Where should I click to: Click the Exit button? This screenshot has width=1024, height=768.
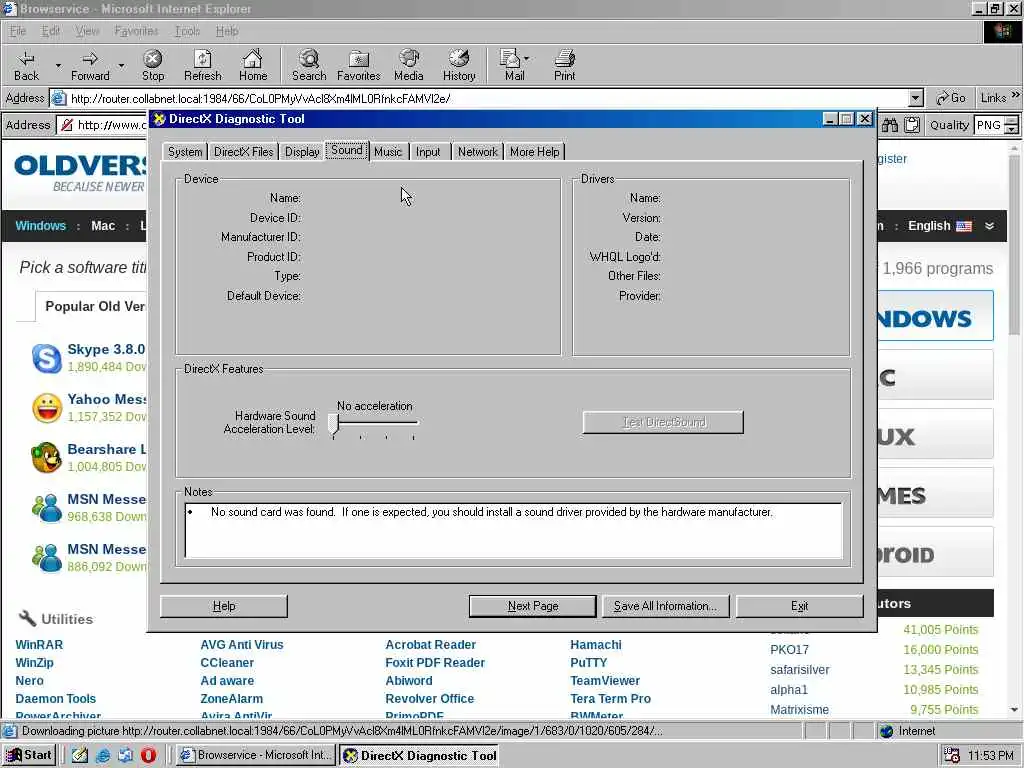click(x=799, y=606)
